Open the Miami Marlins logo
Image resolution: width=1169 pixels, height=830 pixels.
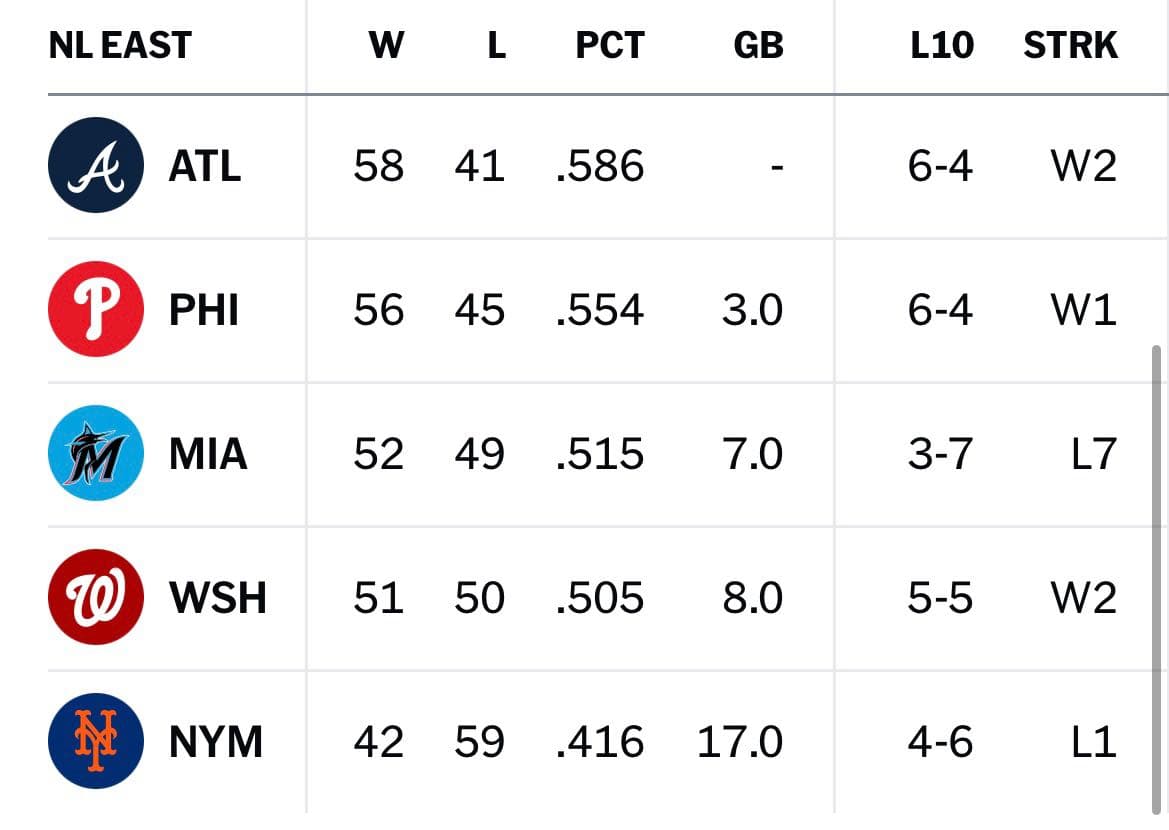point(96,453)
